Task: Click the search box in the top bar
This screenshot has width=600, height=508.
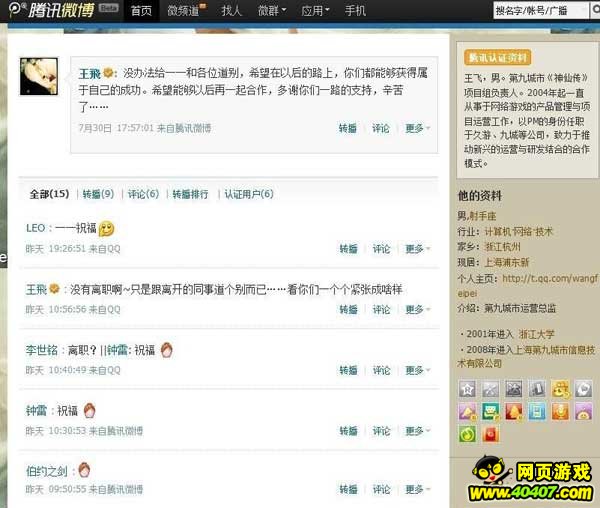Action: pos(540,10)
